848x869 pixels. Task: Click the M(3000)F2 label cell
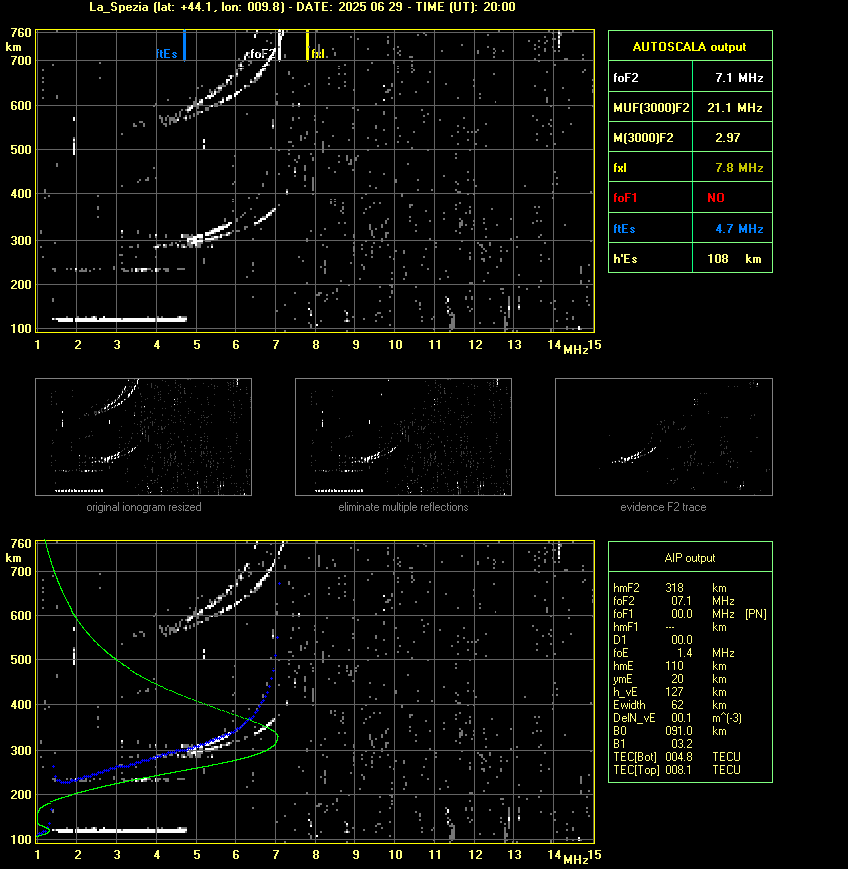tap(651, 137)
